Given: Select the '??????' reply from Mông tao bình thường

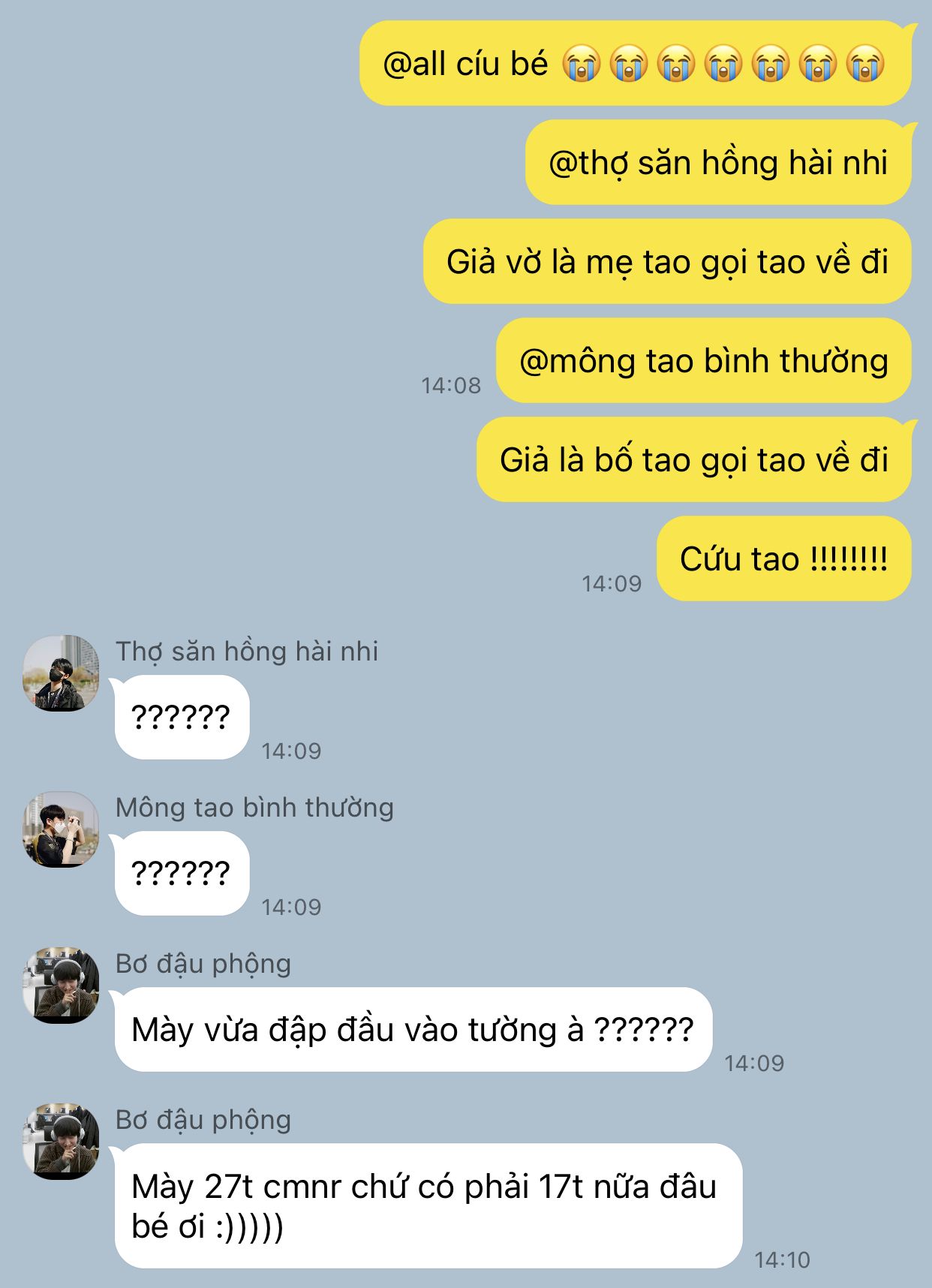Looking at the screenshot, I should tap(180, 874).
